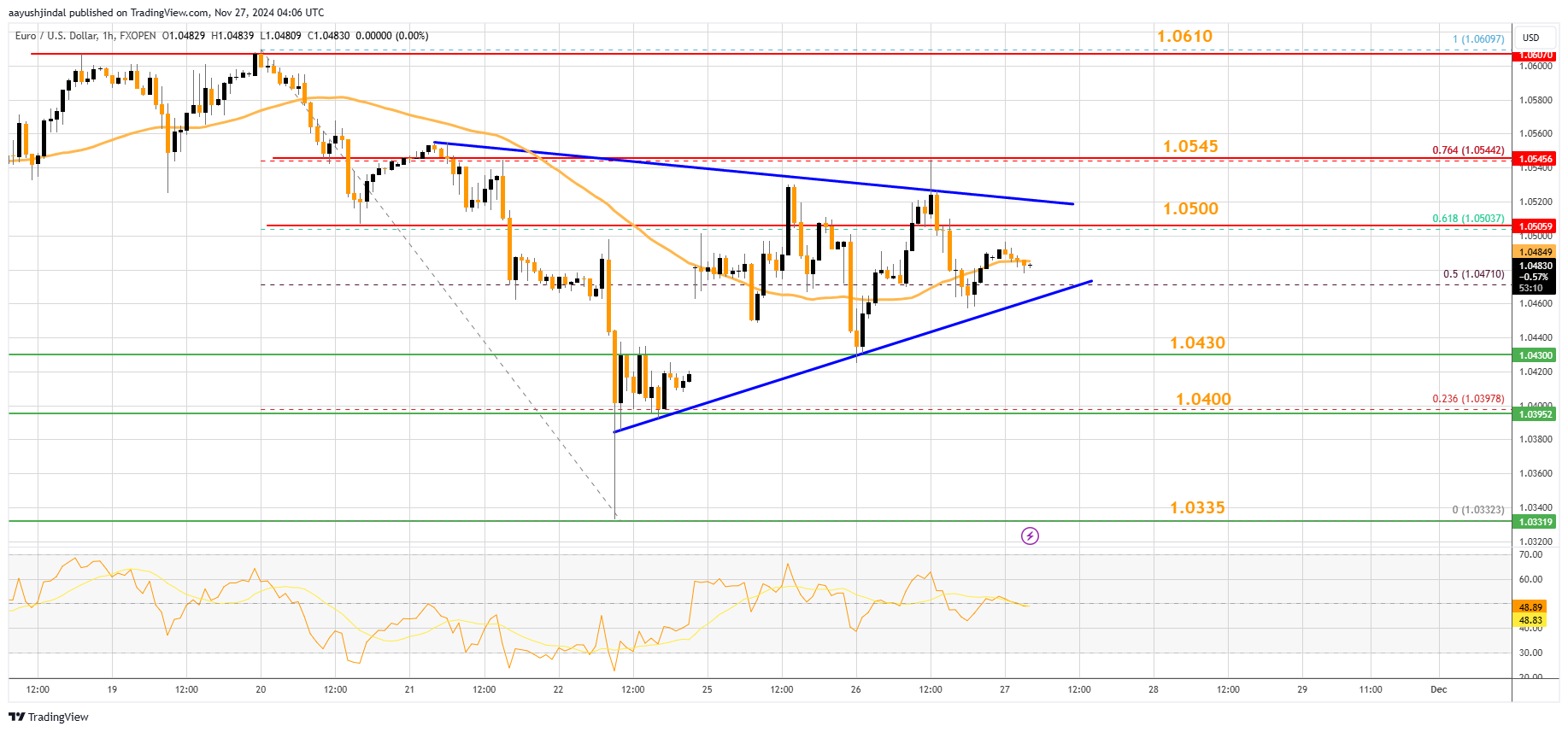Select the 1.0545 orange level label
This screenshot has height=732, width=1568.
[1190, 146]
